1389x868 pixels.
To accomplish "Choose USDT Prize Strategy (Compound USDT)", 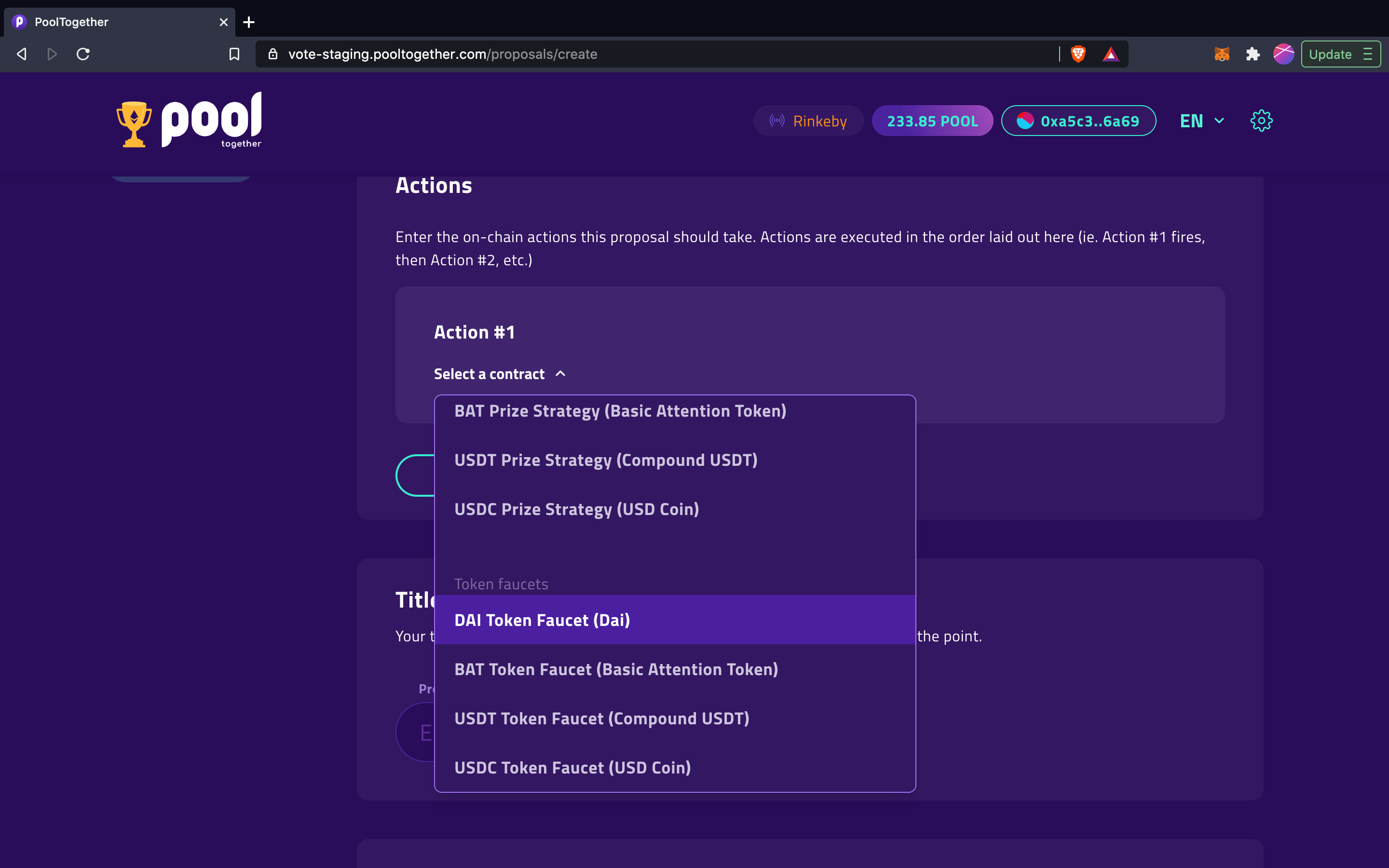I will [675, 460].
